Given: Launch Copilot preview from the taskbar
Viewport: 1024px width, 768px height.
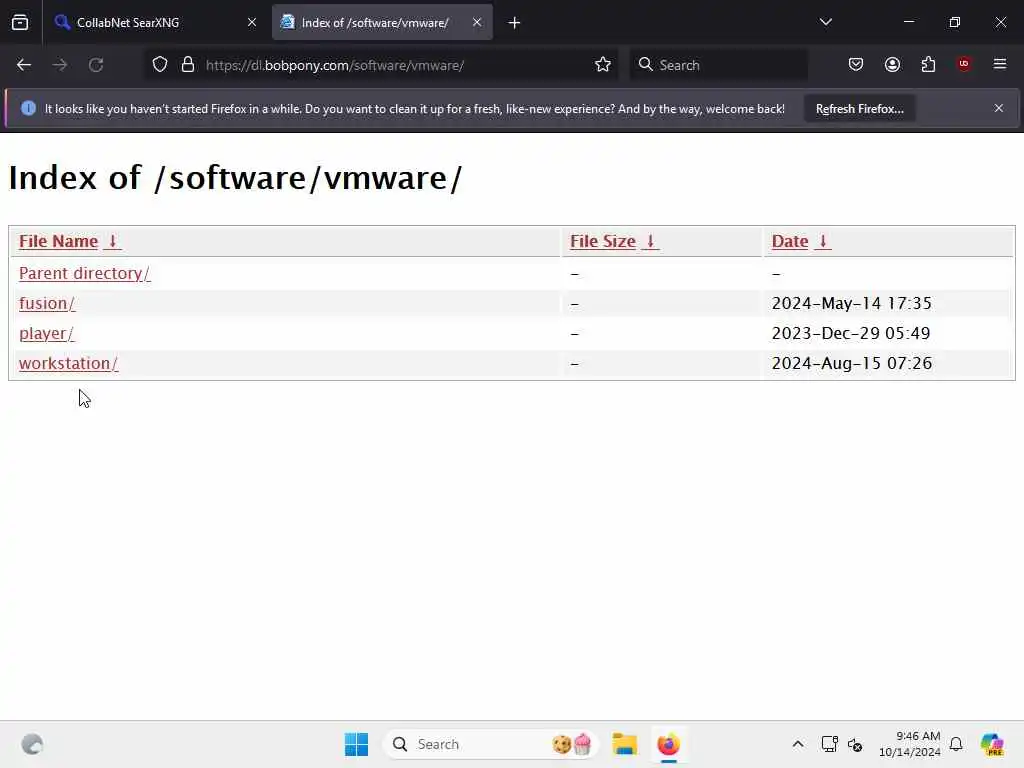Looking at the screenshot, I should [992, 744].
